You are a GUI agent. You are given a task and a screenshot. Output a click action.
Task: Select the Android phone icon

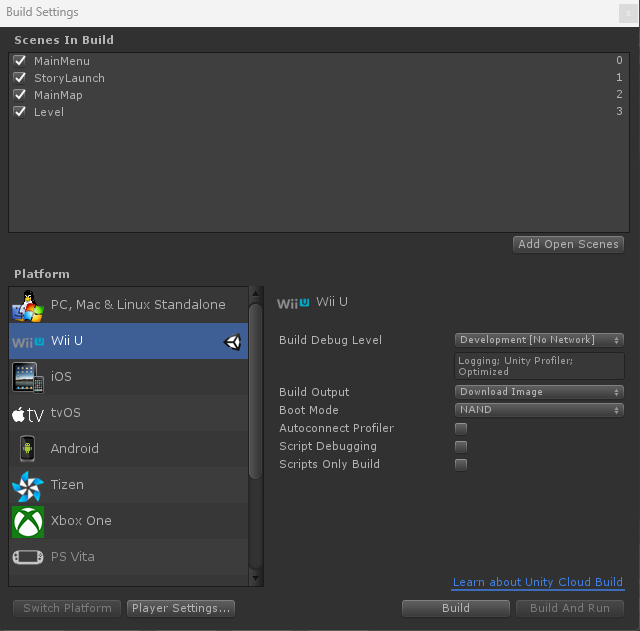pos(27,449)
